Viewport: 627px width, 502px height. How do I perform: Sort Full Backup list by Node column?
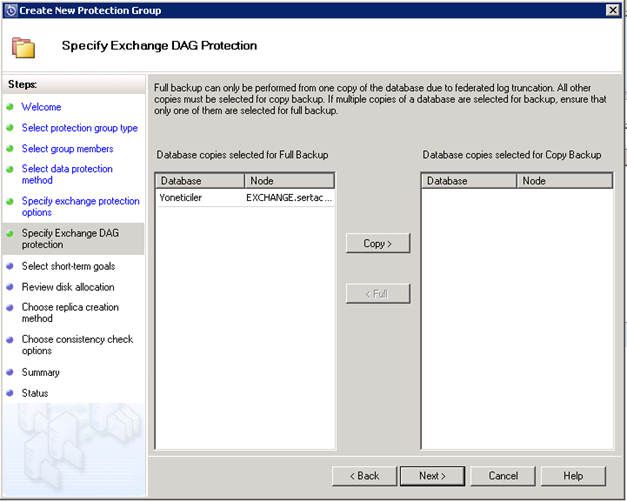(289, 181)
